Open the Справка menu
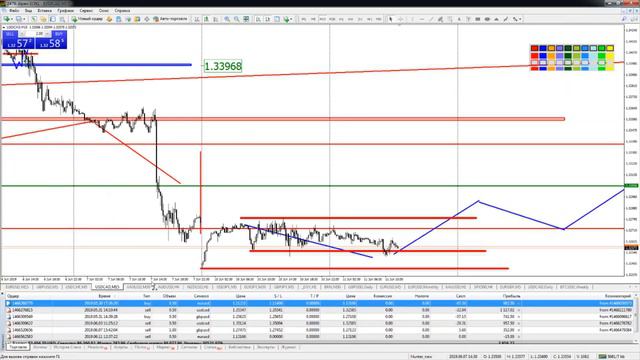This screenshot has height=360, width=640. tap(122, 11)
